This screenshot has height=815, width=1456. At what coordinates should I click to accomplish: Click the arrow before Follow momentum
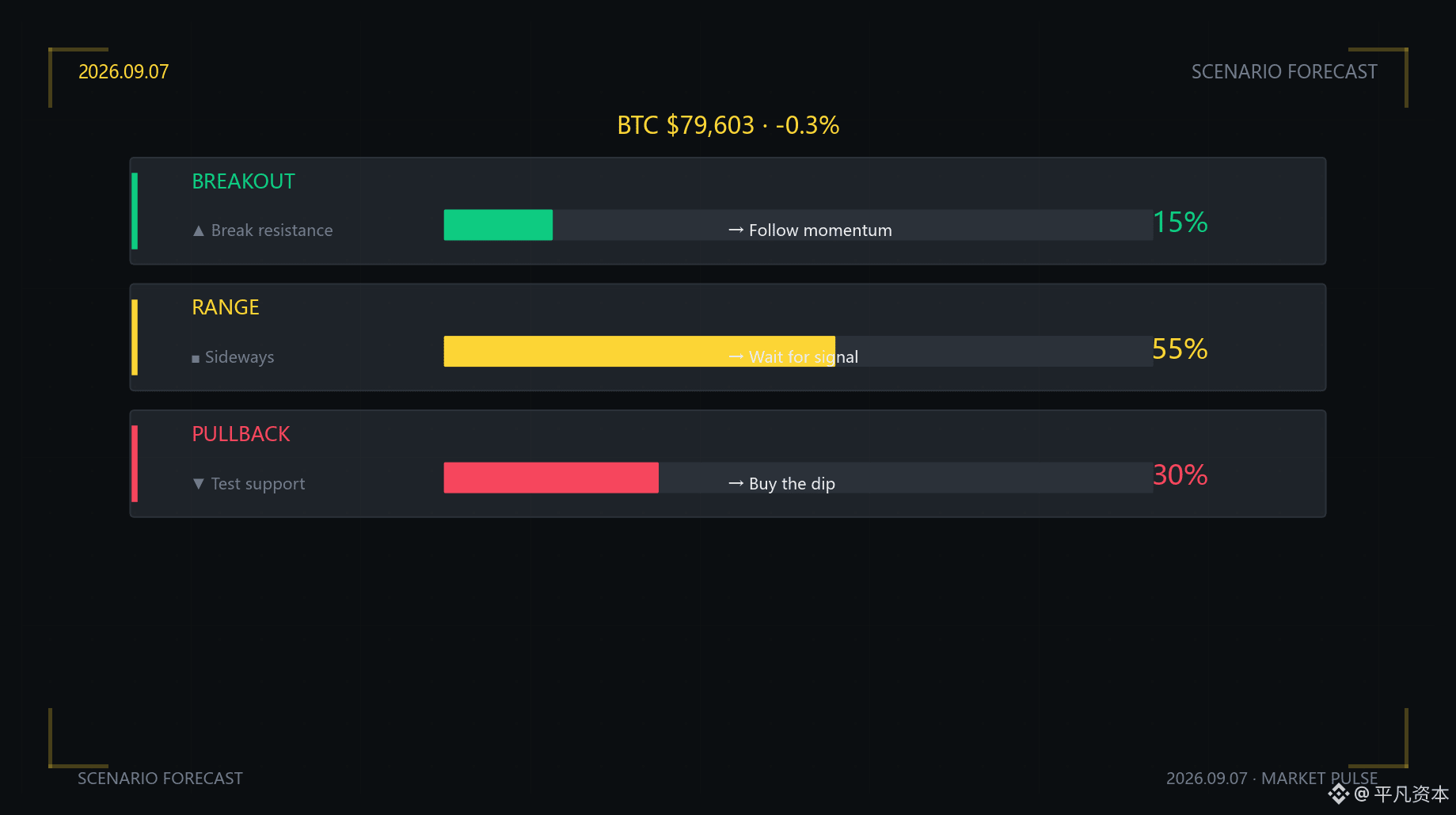click(x=736, y=230)
